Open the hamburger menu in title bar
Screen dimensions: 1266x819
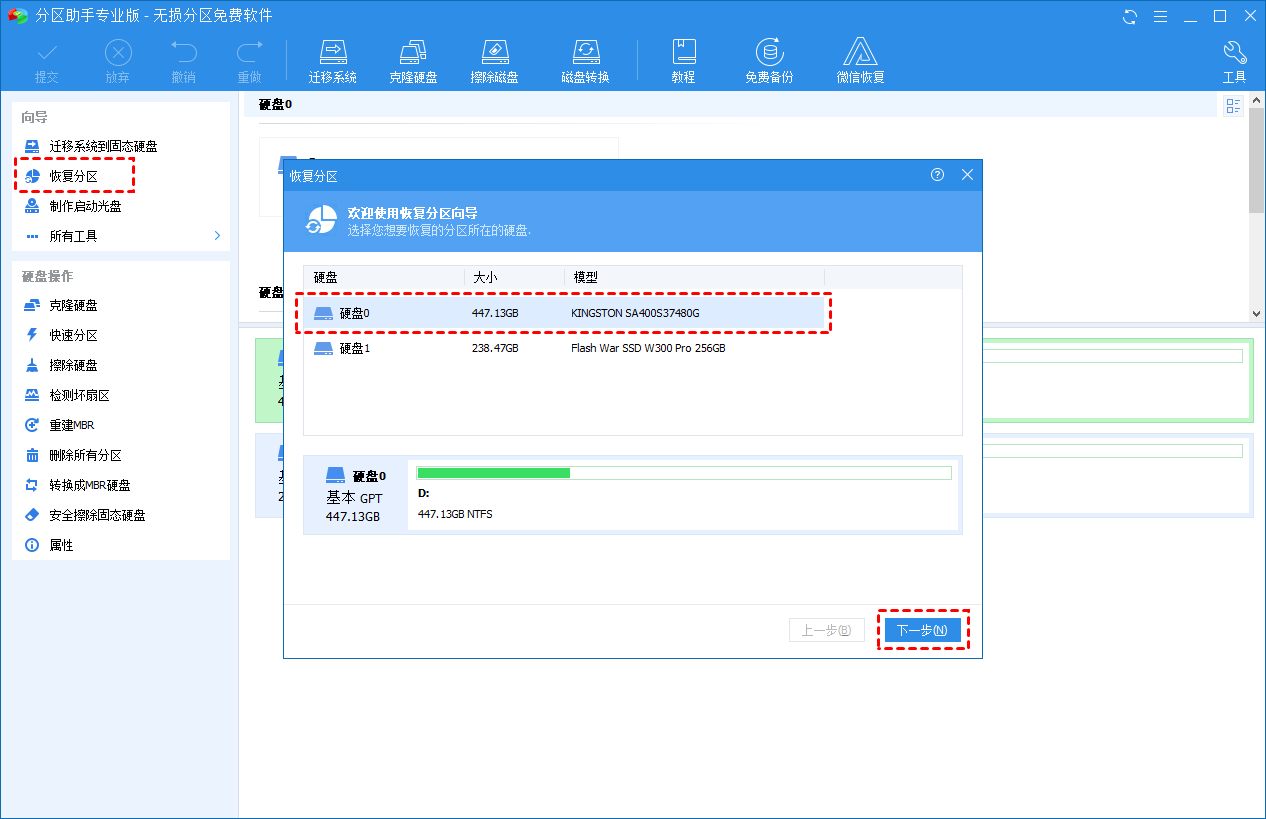pos(1161,16)
